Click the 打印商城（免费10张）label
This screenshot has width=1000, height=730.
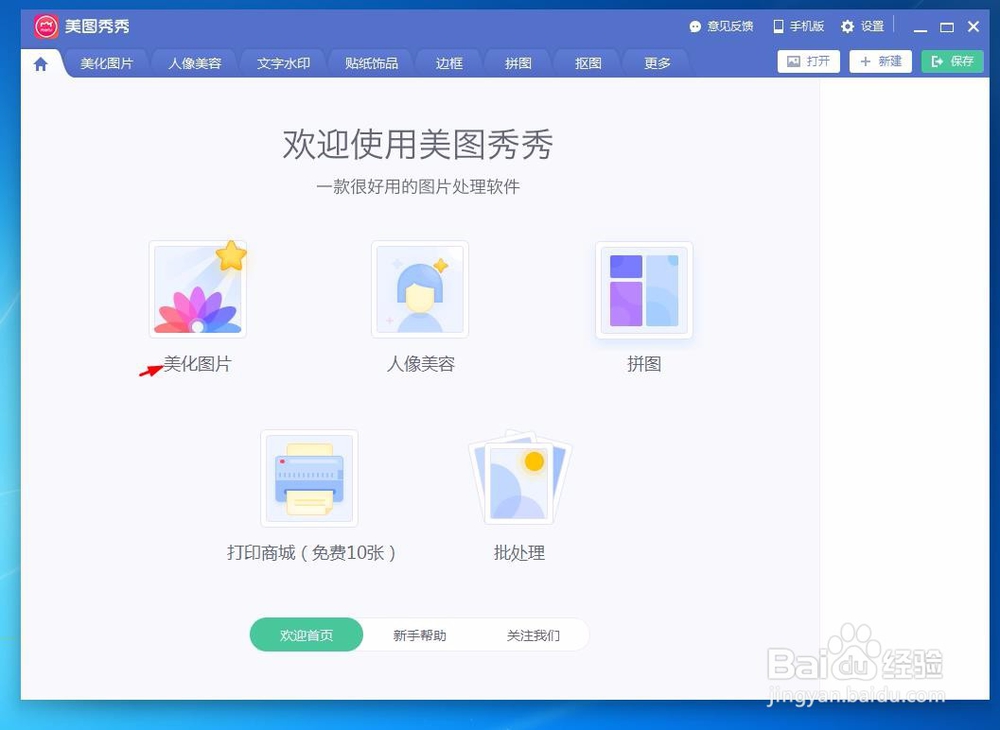(x=311, y=553)
